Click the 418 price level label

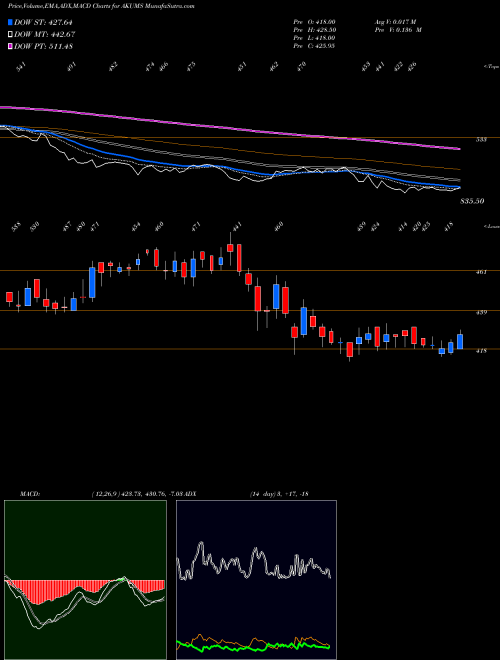pos(481,350)
